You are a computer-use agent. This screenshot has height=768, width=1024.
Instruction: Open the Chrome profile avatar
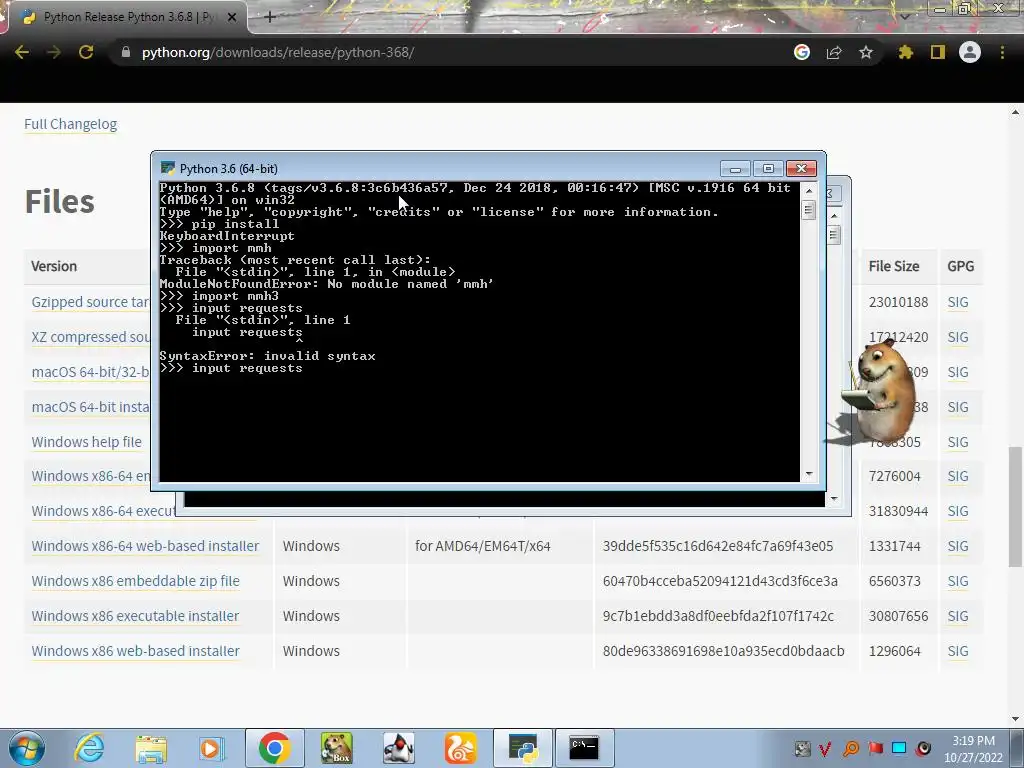coord(970,52)
